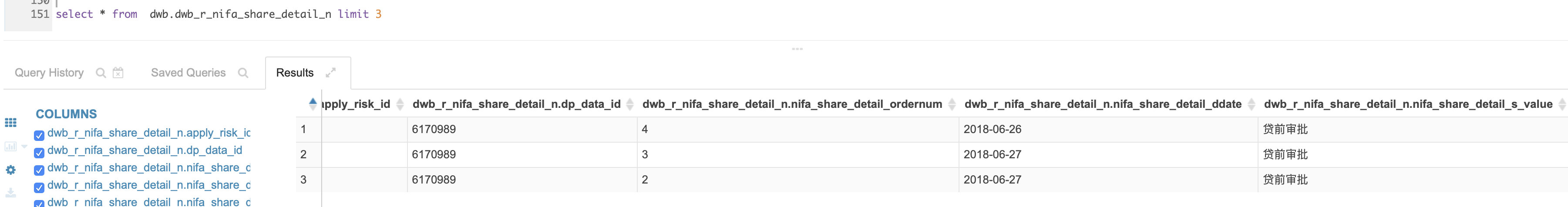Click the download results icon
Image resolution: width=1568 pixels, height=207 pixels.
(x=10, y=192)
